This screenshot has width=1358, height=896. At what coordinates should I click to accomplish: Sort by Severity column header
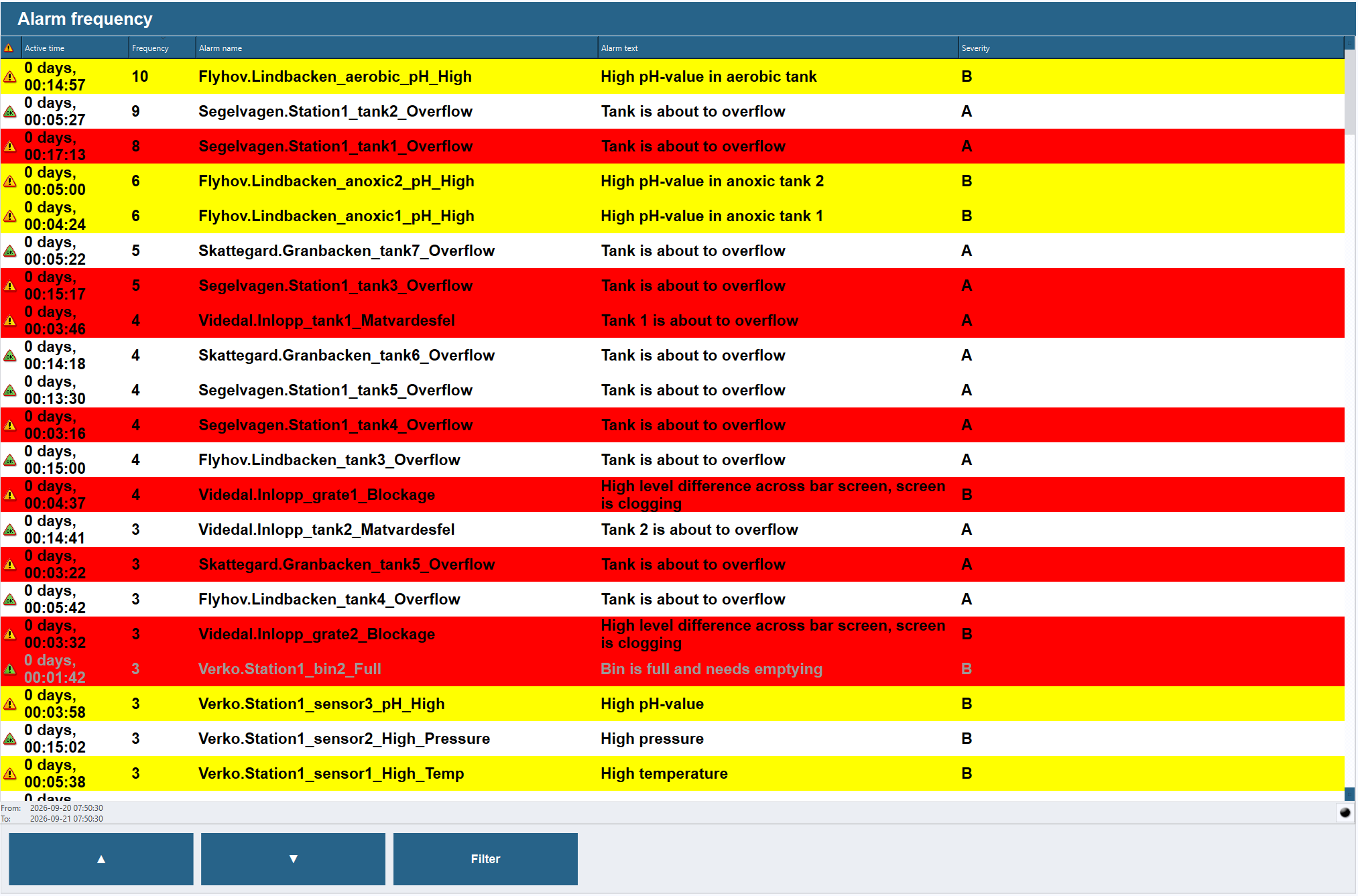click(x=1151, y=48)
